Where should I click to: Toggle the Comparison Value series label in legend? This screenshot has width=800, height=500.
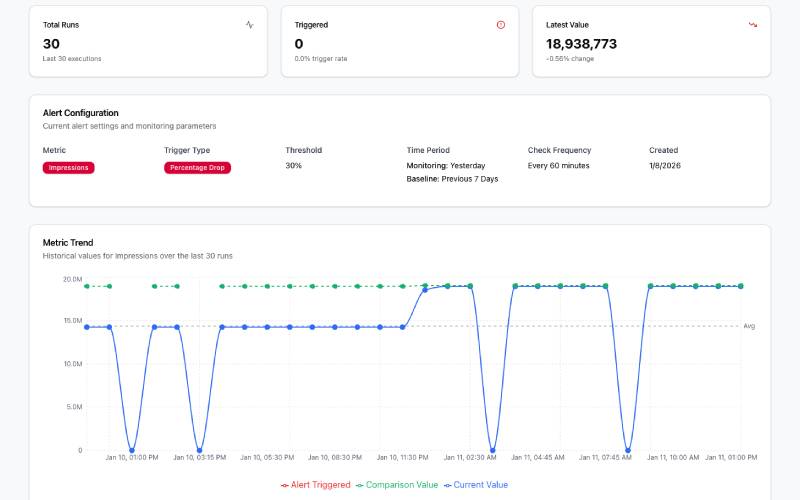point(402,485)
